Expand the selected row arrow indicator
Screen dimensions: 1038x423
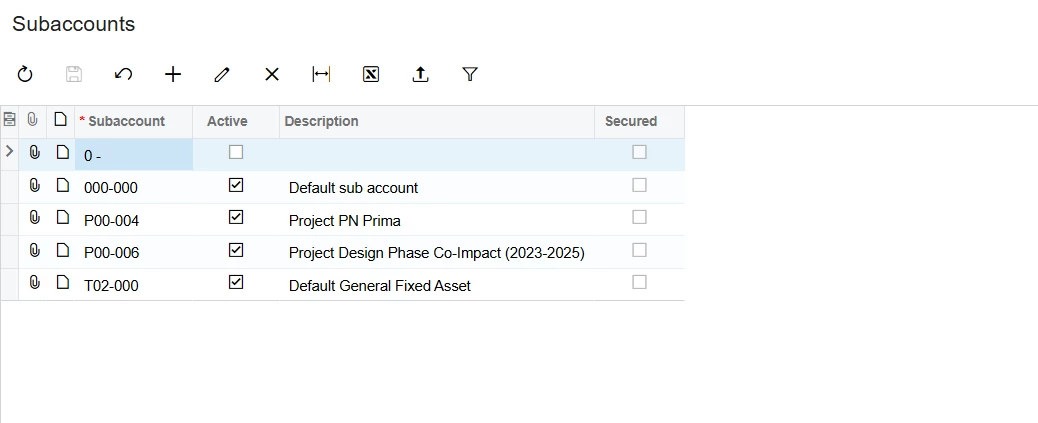(10, 152)
